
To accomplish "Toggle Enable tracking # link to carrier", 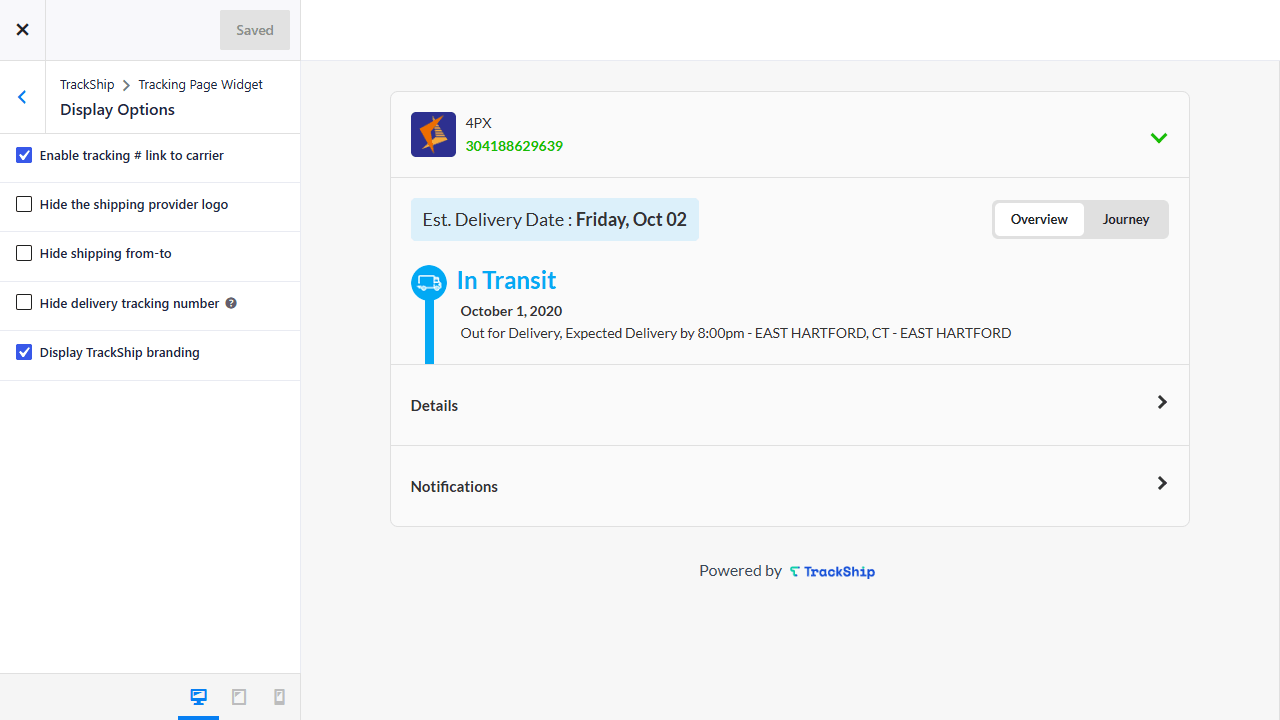I will coord(24,155).
